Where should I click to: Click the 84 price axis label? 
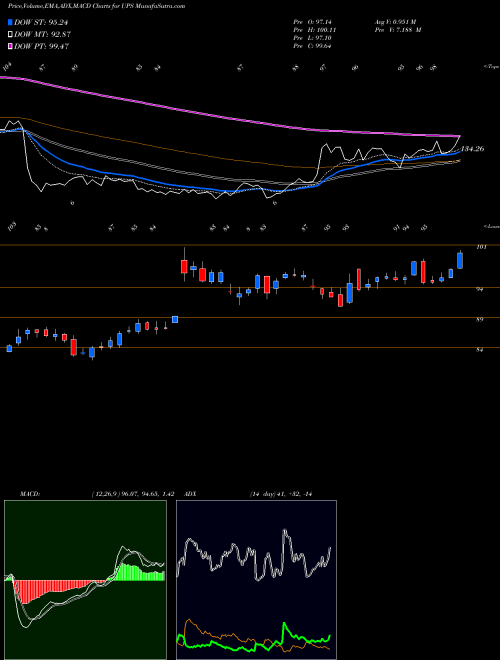(x=479, y=349)
